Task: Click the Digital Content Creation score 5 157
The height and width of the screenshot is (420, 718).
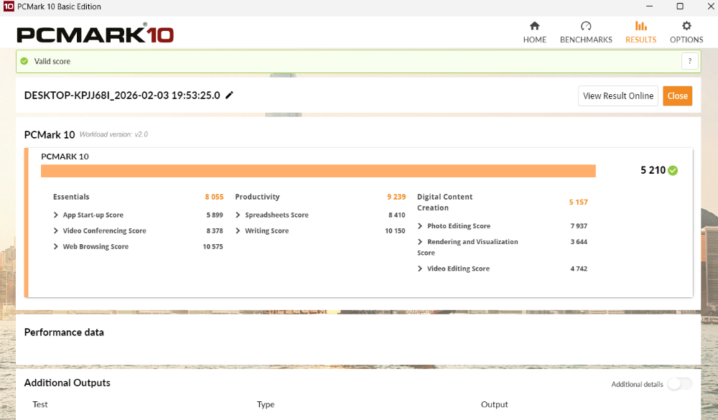Action: click(578, 202)
